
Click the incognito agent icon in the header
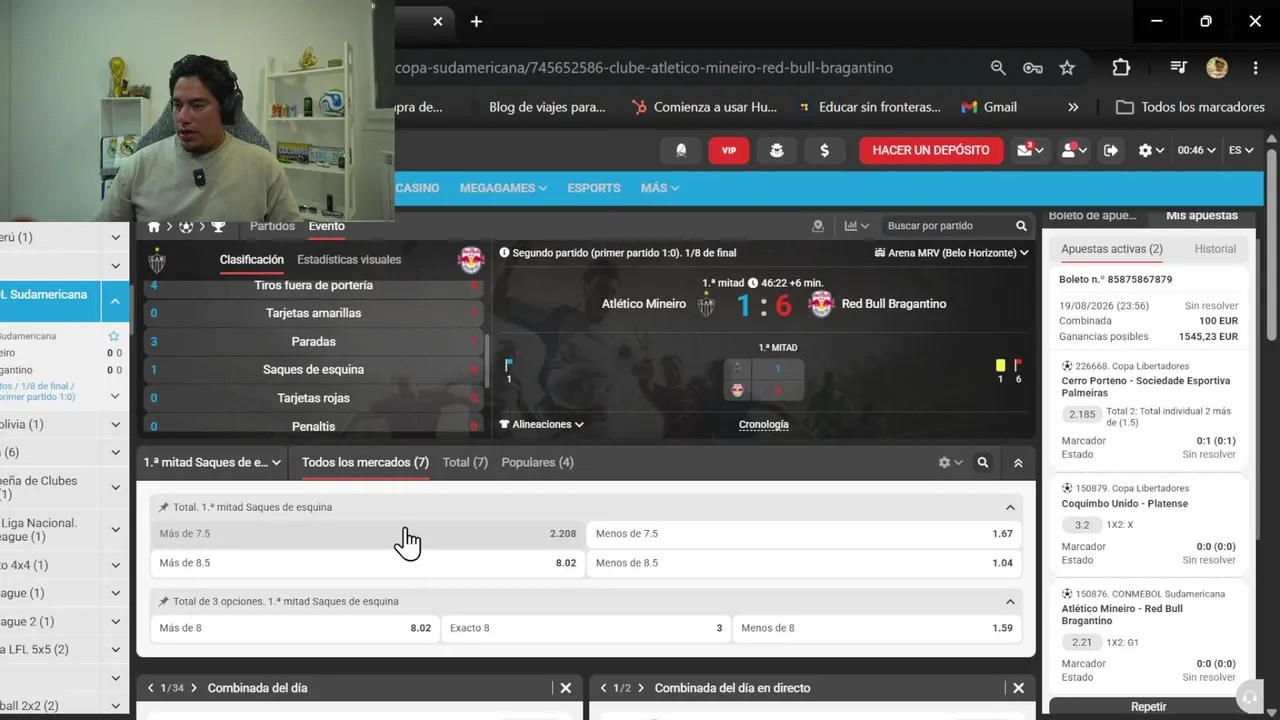pyautogui.click(x=777, y=150)
